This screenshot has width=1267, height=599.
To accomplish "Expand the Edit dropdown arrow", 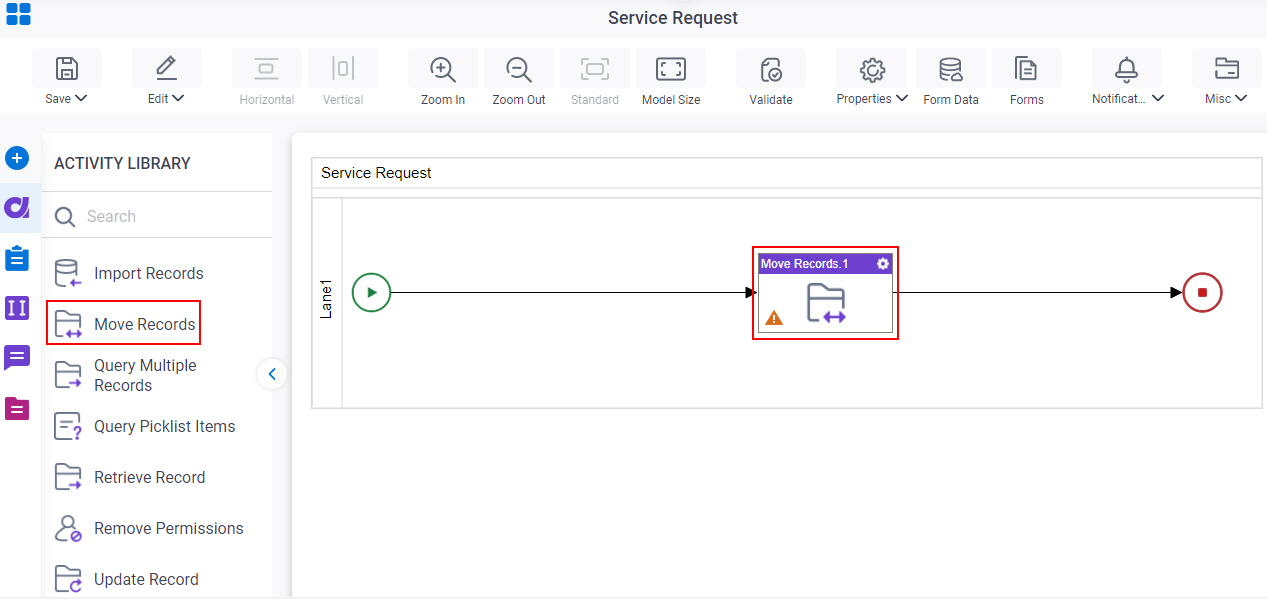I will point(178,98).
